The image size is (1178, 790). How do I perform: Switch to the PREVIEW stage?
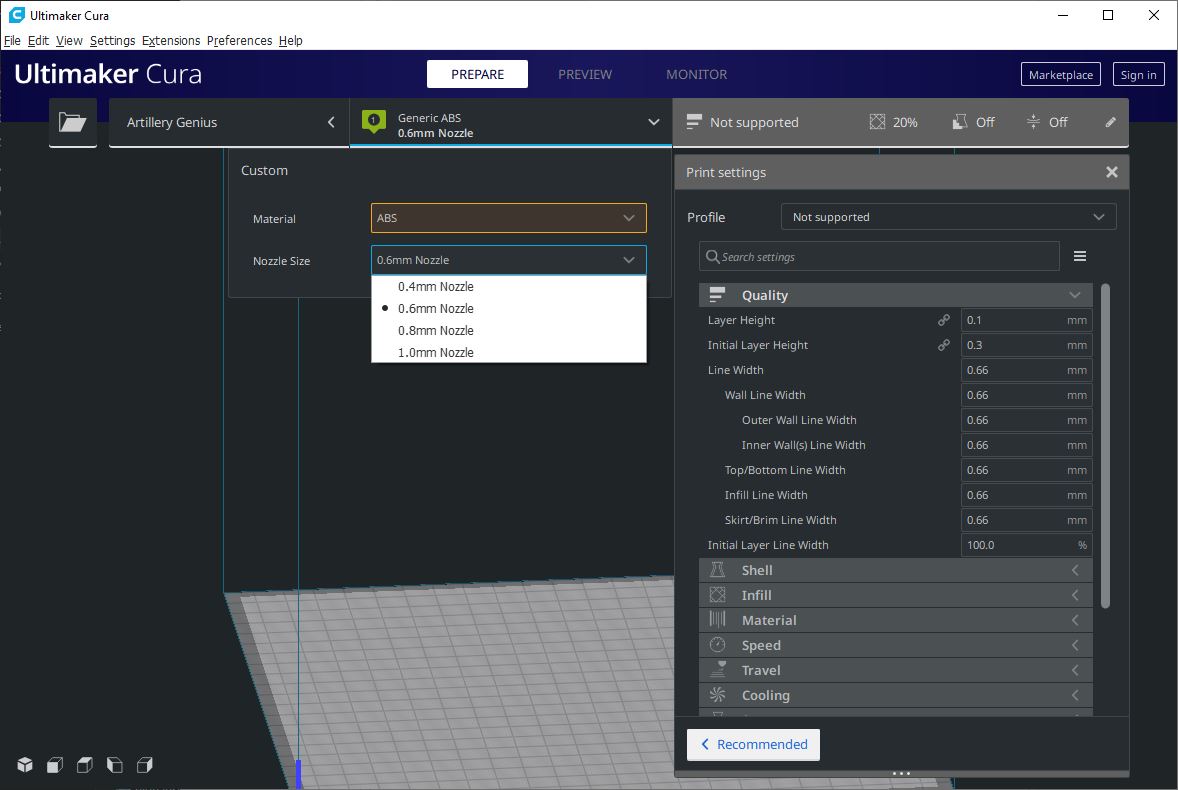click(x=585, y=74)
